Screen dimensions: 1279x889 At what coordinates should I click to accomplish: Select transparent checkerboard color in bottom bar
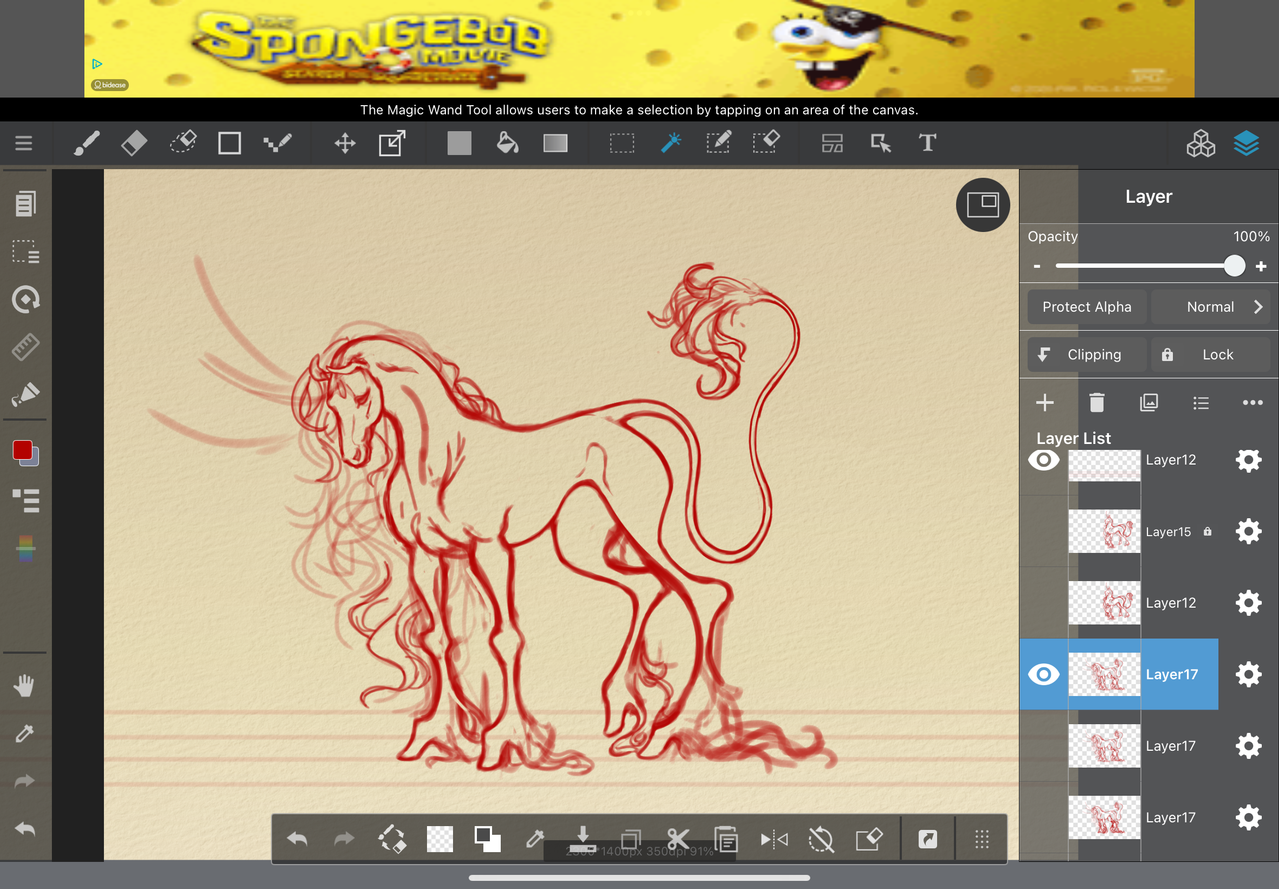tap(439, 839)
